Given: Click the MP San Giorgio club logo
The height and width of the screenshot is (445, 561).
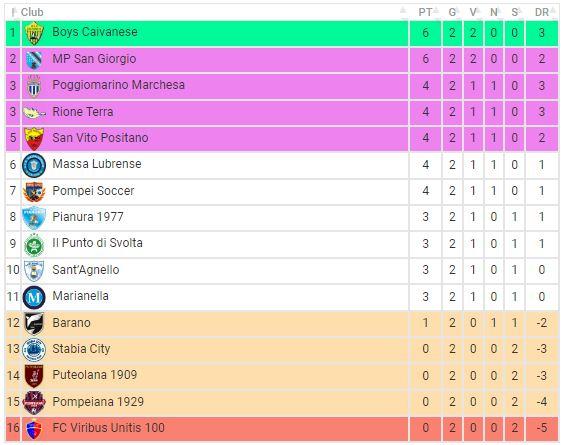Looking at the screenshot, I should (34, 60).
